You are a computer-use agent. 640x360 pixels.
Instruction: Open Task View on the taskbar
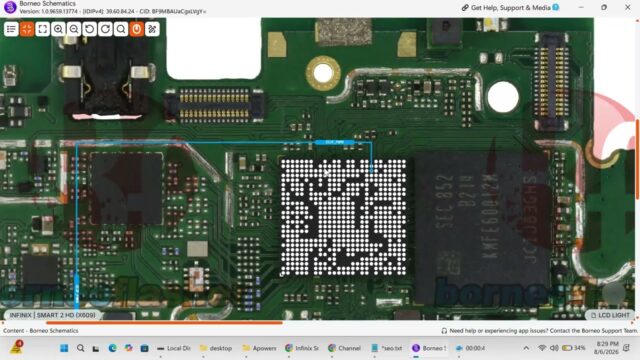pos(96,348)
